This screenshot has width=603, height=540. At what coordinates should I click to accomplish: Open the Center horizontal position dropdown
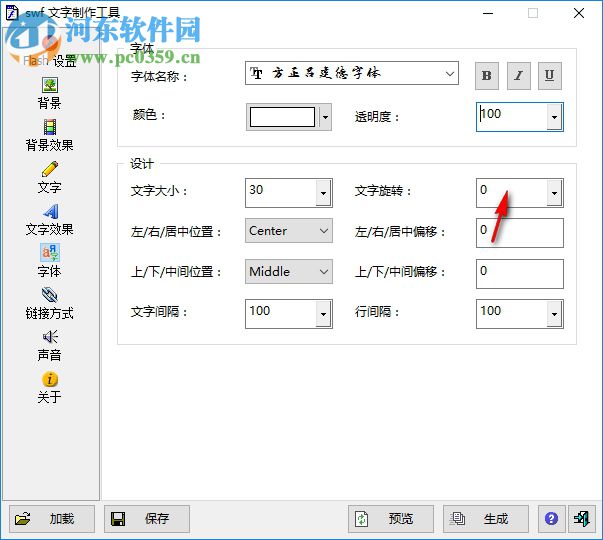tap(289, 231)
